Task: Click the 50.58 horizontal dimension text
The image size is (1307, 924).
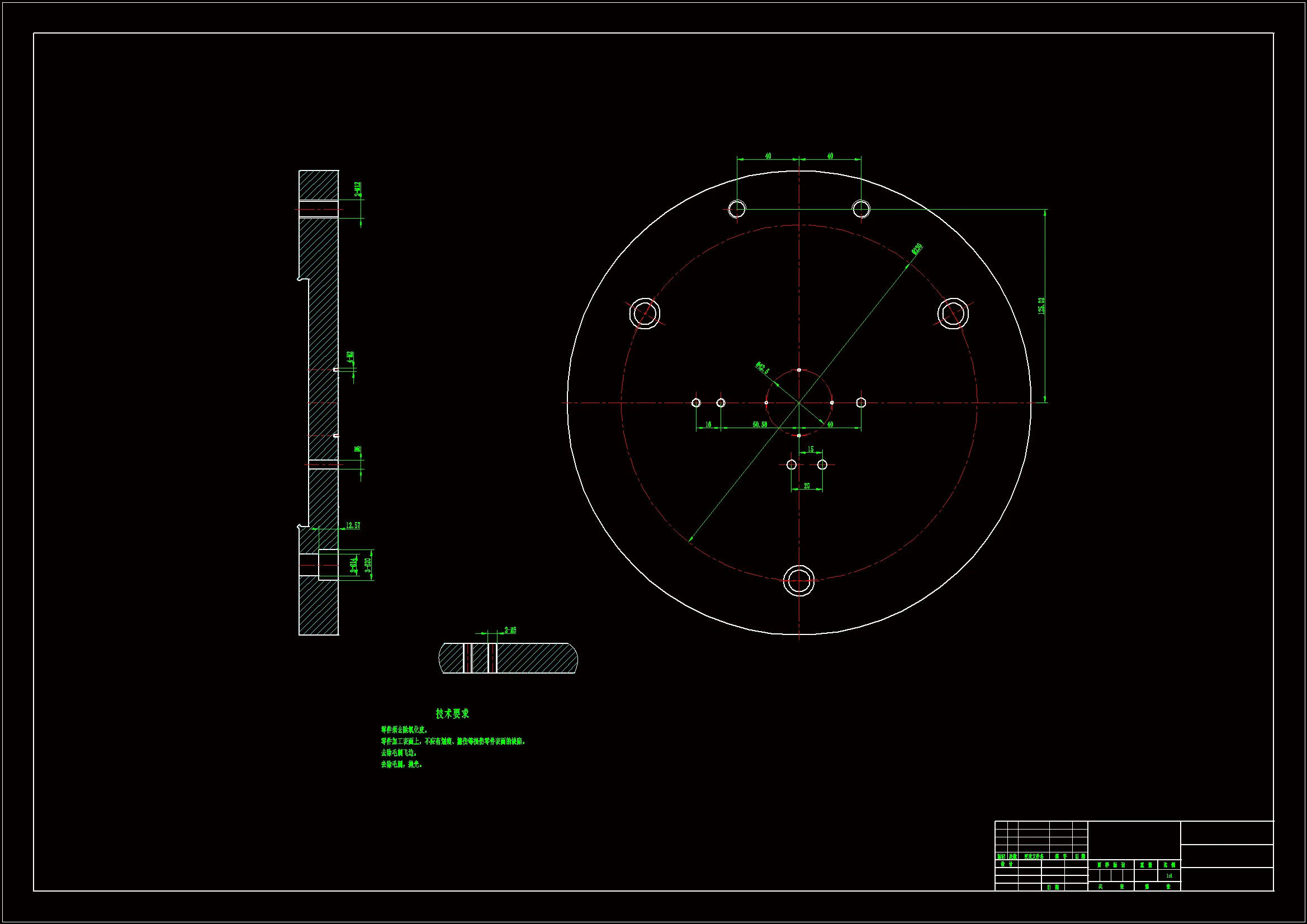Action: point(759,424)
